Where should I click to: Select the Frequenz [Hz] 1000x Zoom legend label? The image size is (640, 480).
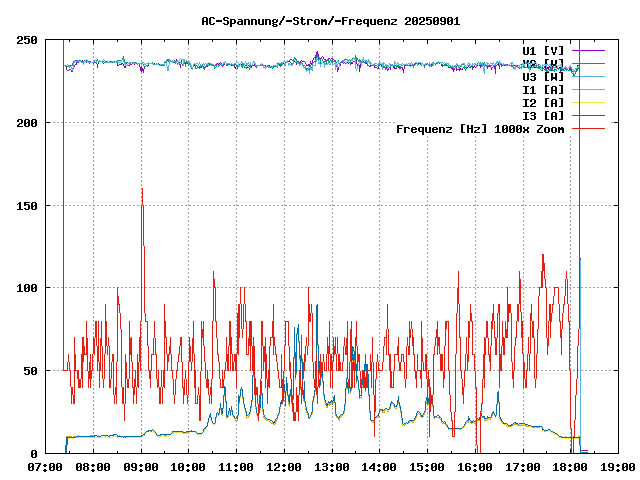[480, 129]
